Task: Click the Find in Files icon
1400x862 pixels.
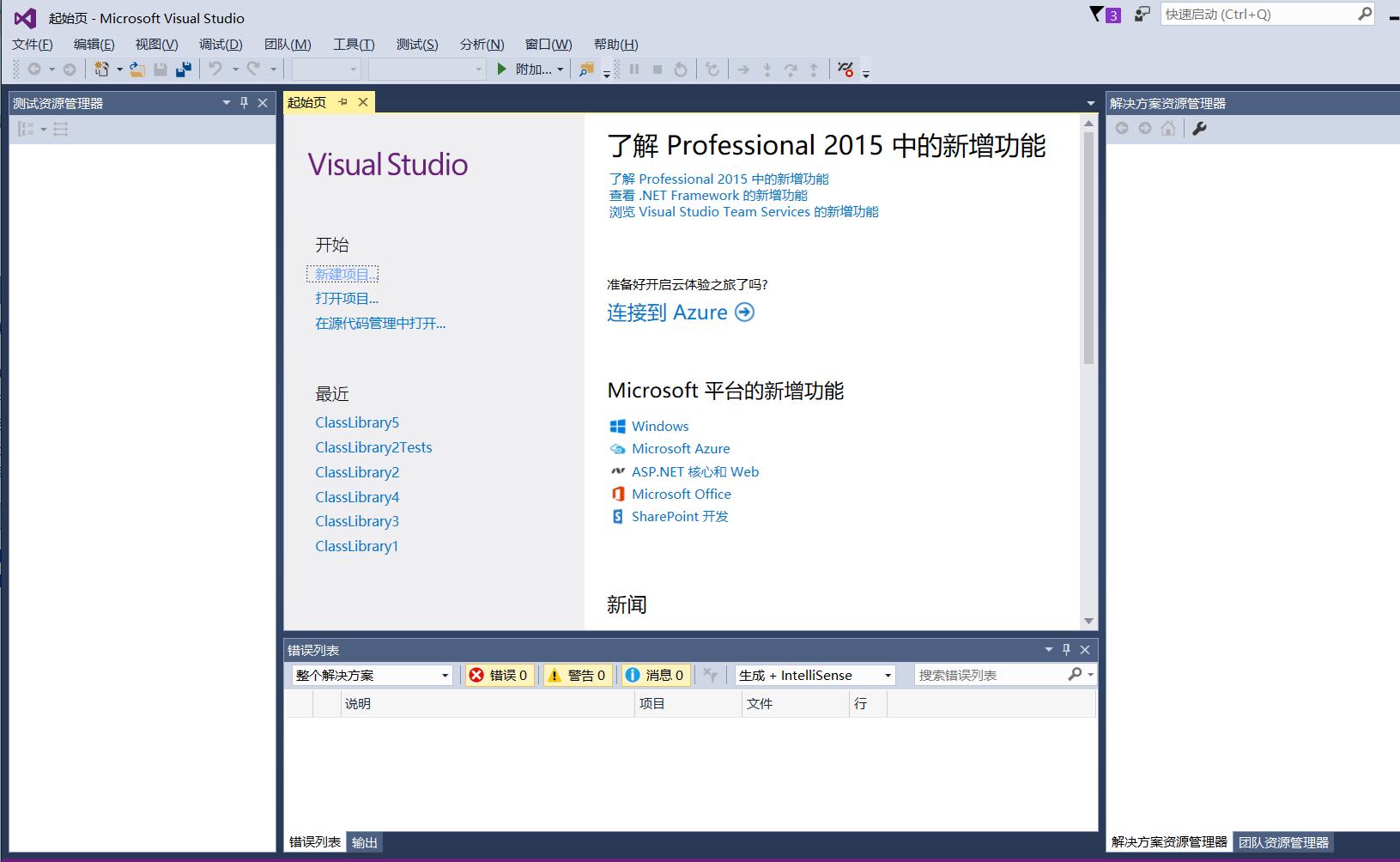Action: tap(586, 70)
